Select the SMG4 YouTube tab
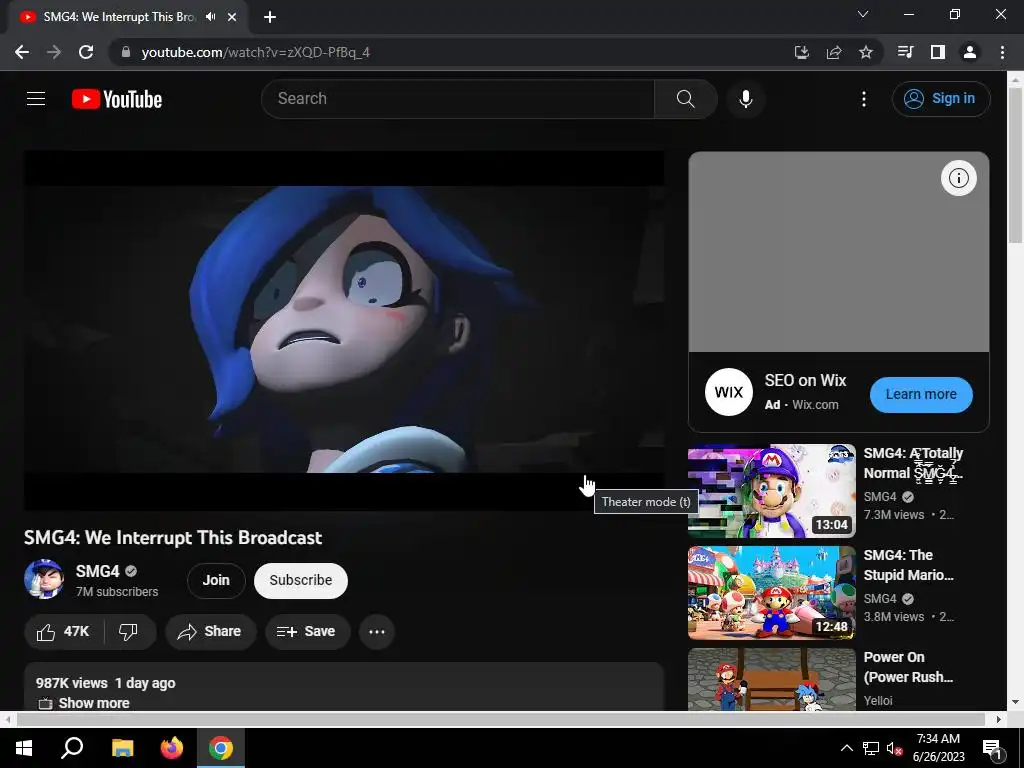The image size is (1024, 768). point(128,17)
